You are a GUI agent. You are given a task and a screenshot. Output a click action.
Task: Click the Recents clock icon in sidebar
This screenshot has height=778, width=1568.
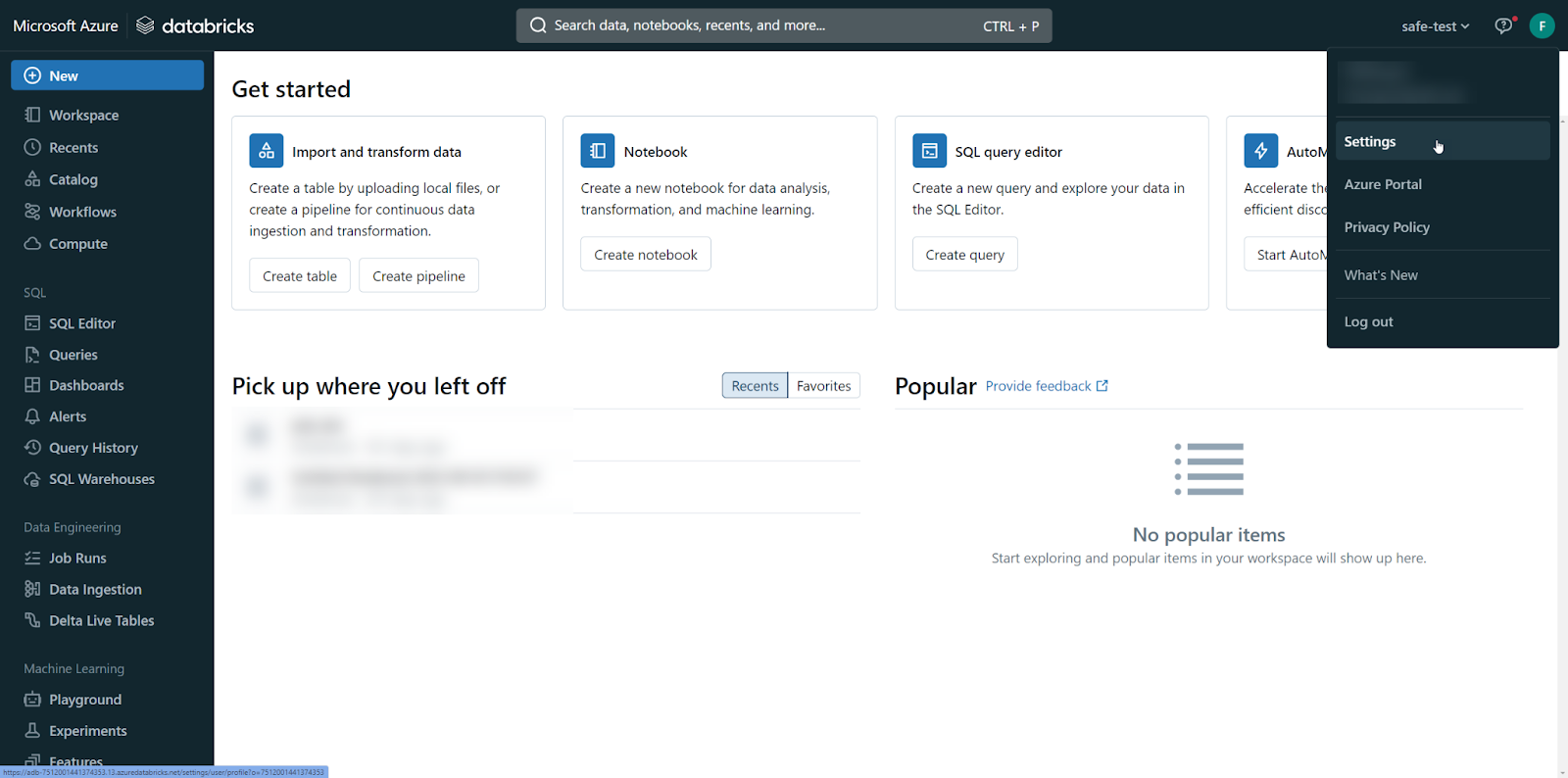[x=32, y=147]
